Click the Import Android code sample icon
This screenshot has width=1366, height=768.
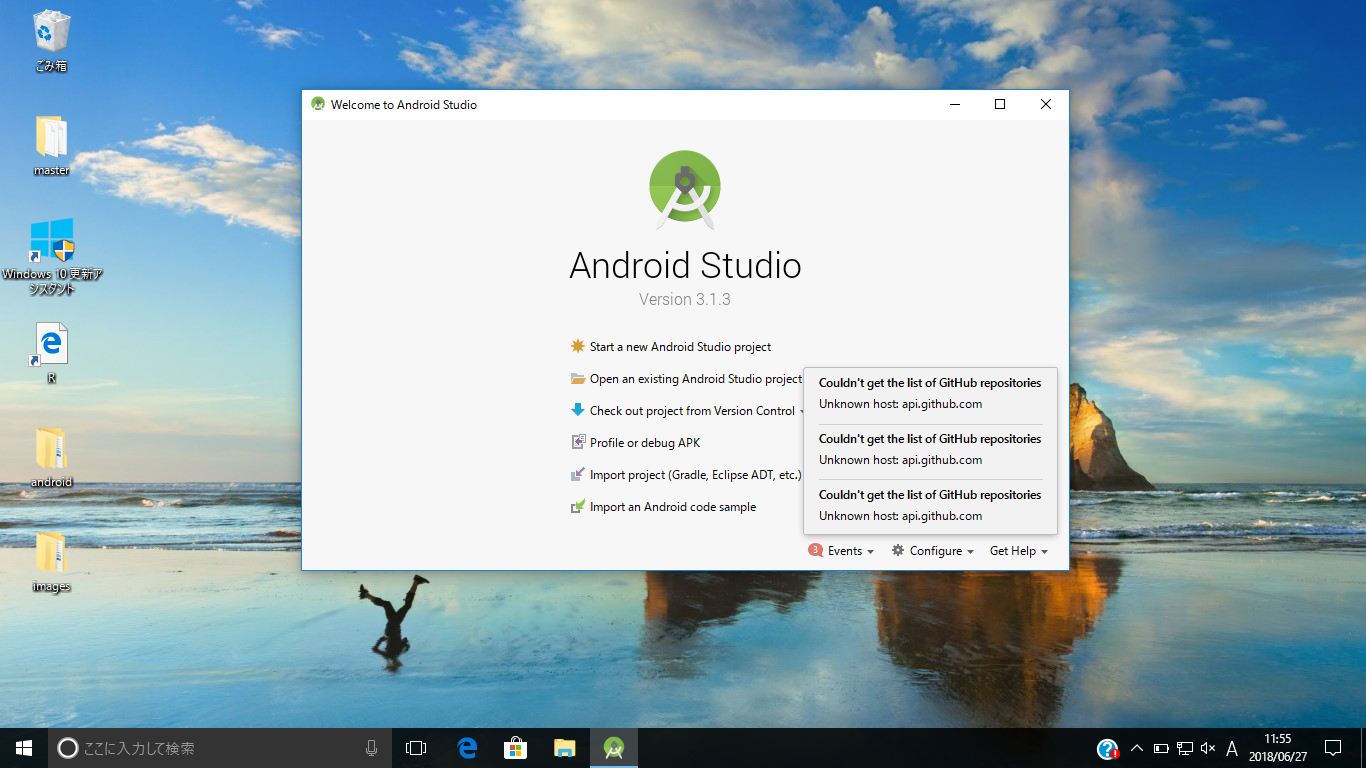click(x=577, y=507)
